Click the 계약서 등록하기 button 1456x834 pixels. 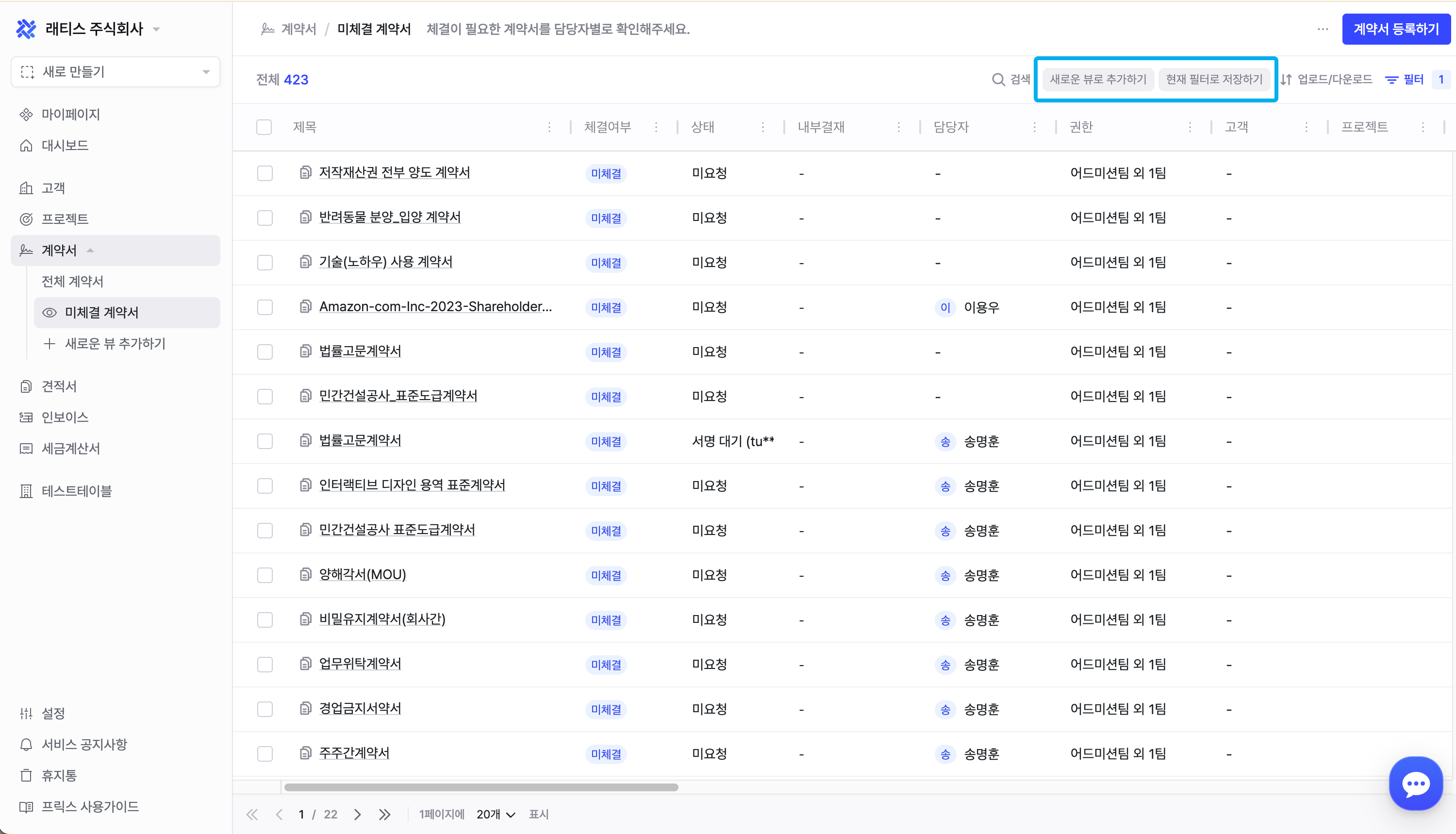pos(1395,29)
